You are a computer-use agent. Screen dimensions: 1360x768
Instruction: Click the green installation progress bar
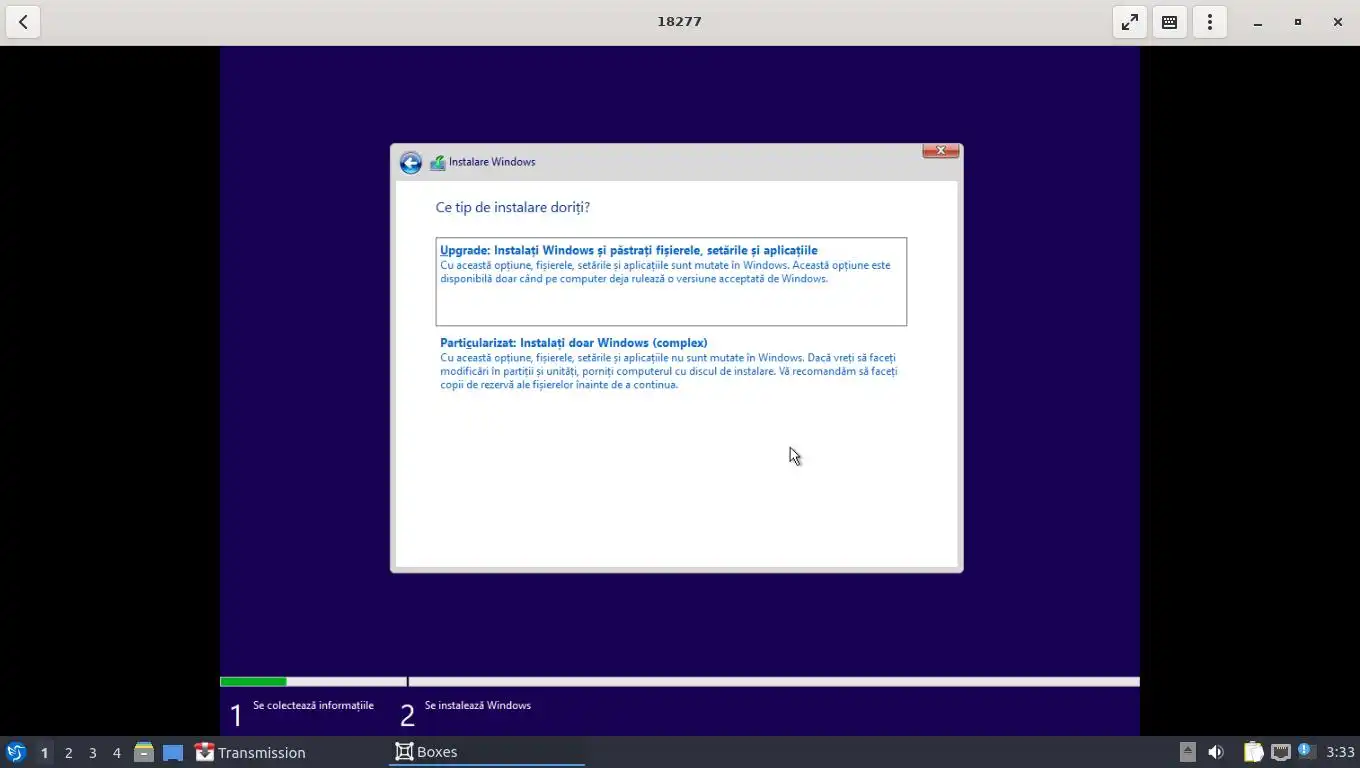[253, 682]
